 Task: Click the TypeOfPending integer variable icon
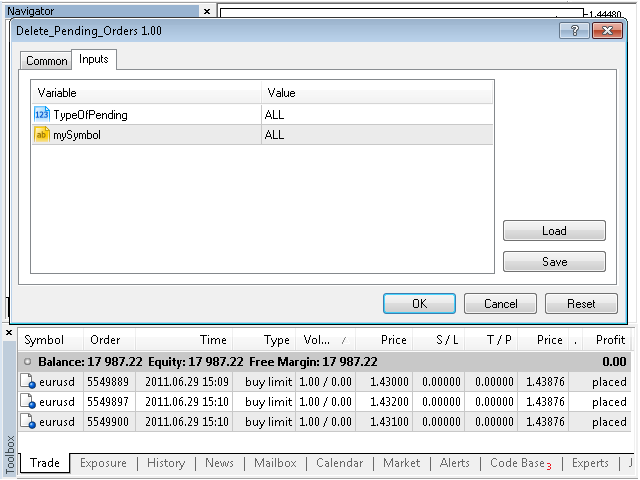pyautogui.click(x=41, y=115)
